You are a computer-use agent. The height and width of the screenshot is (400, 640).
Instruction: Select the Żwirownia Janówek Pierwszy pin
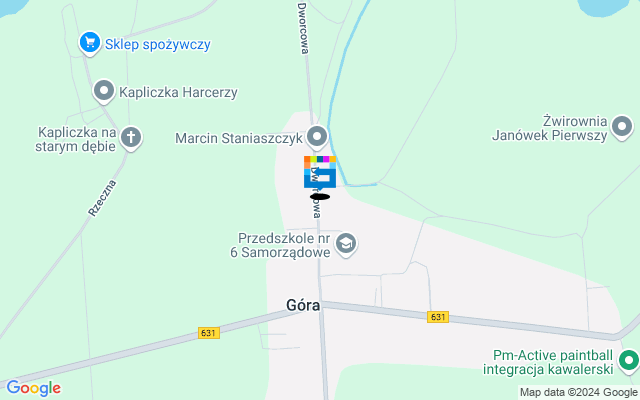(x=622, y=127)
